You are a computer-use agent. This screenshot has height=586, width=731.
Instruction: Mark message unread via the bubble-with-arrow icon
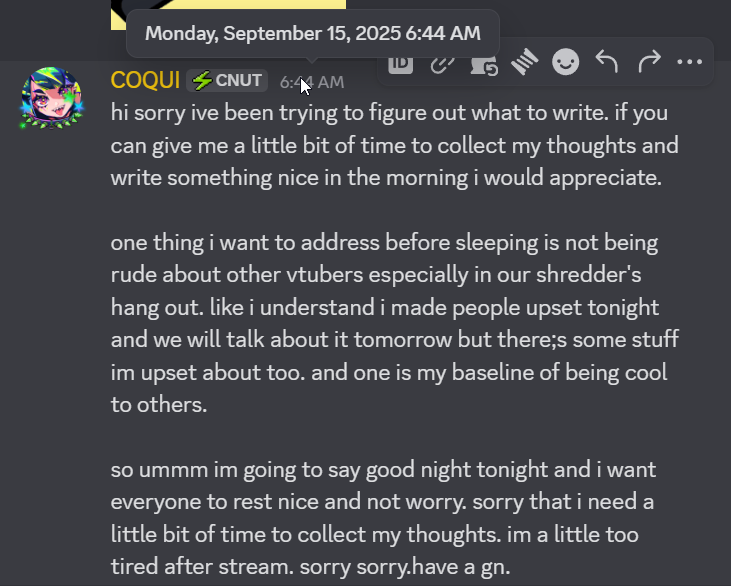[483, 63]
